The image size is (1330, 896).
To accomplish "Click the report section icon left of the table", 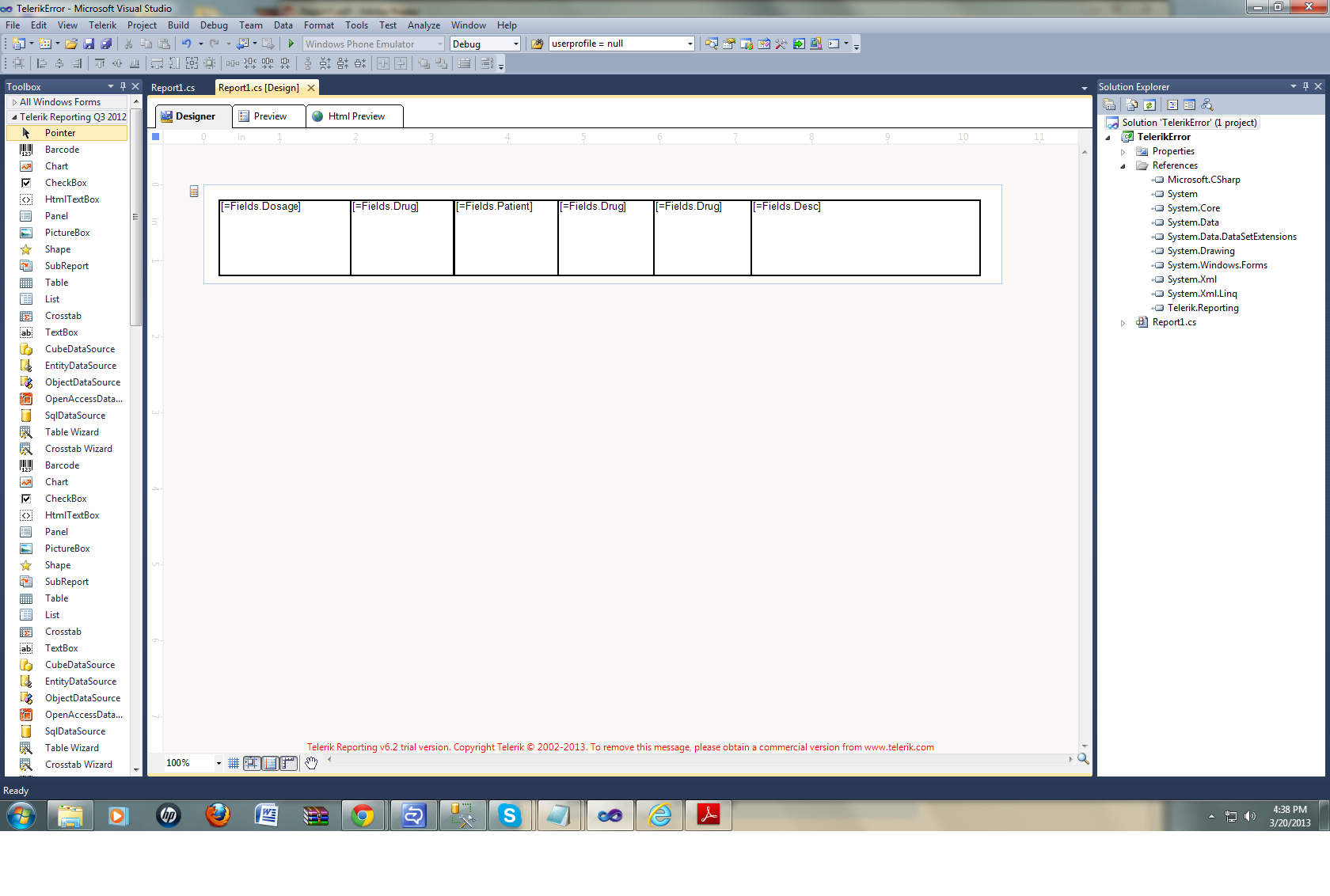I will tap(194, 192).
